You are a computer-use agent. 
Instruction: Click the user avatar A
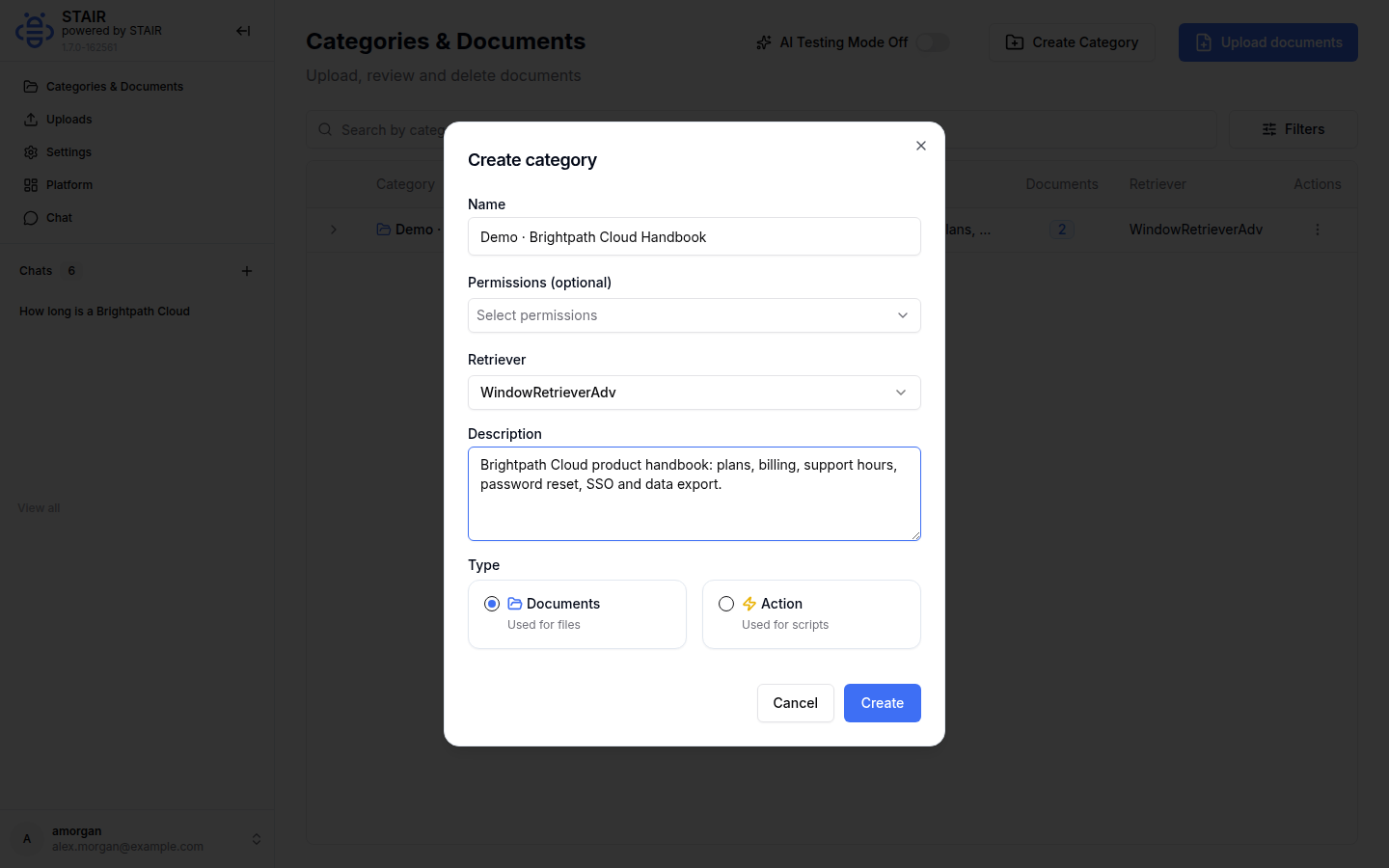[x=27, y=839]
